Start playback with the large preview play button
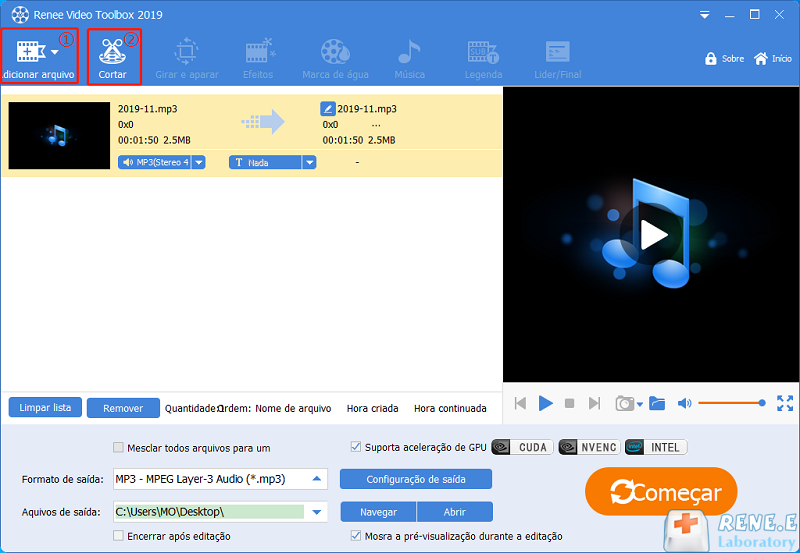Viewport: 800px width, 553px height. coord(652,235)
